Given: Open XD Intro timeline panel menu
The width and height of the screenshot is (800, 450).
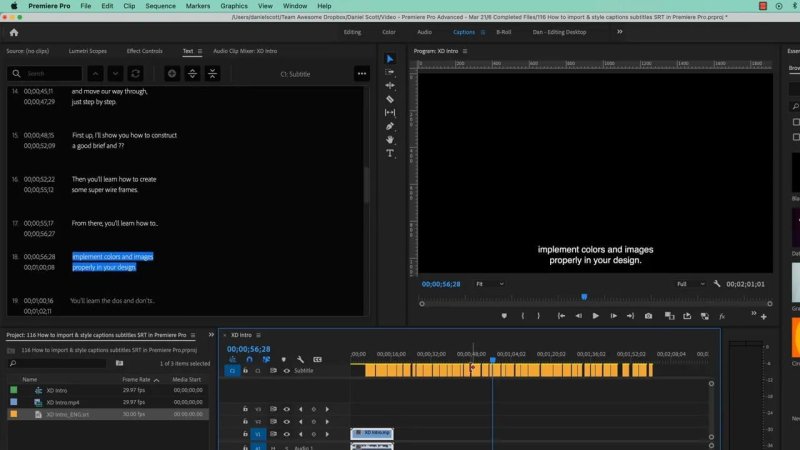Looking at the screenshot, I should pos(259,335).
